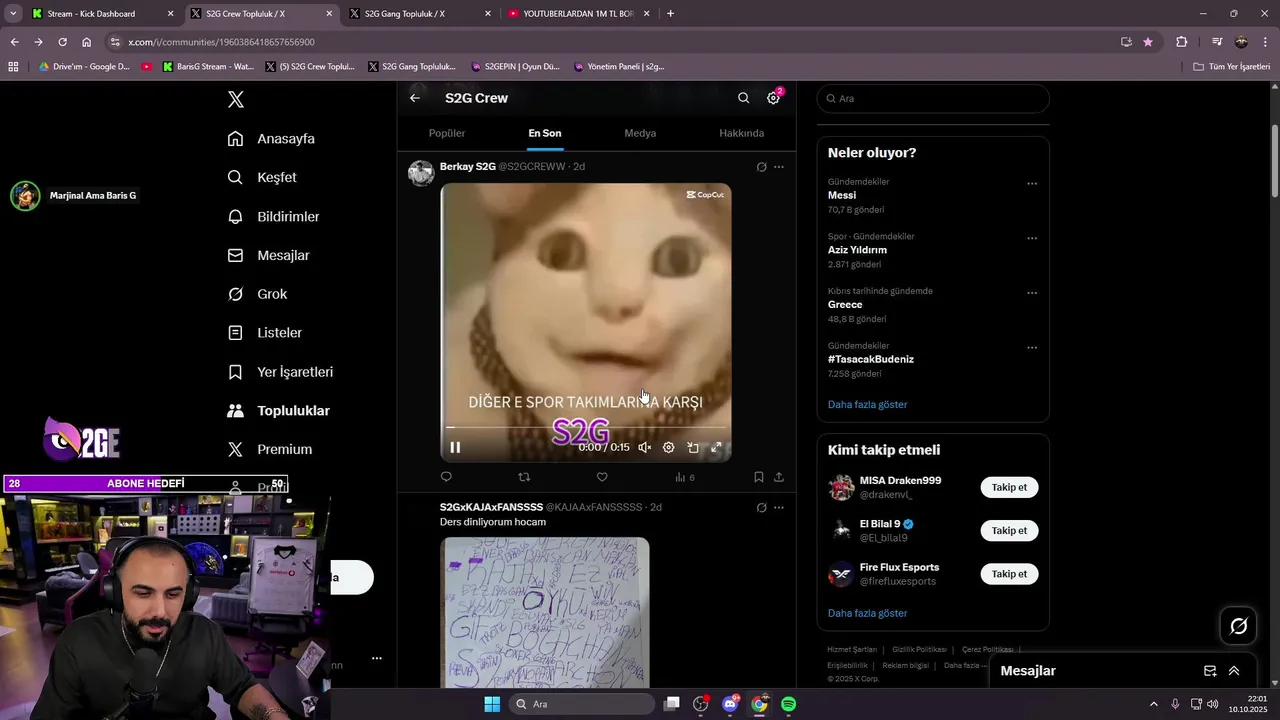The height and width of the screenshot is (720, 1280).
Task: Open more options on KAJAAxFANSSSS post
Action: click(x=779, y=508)
